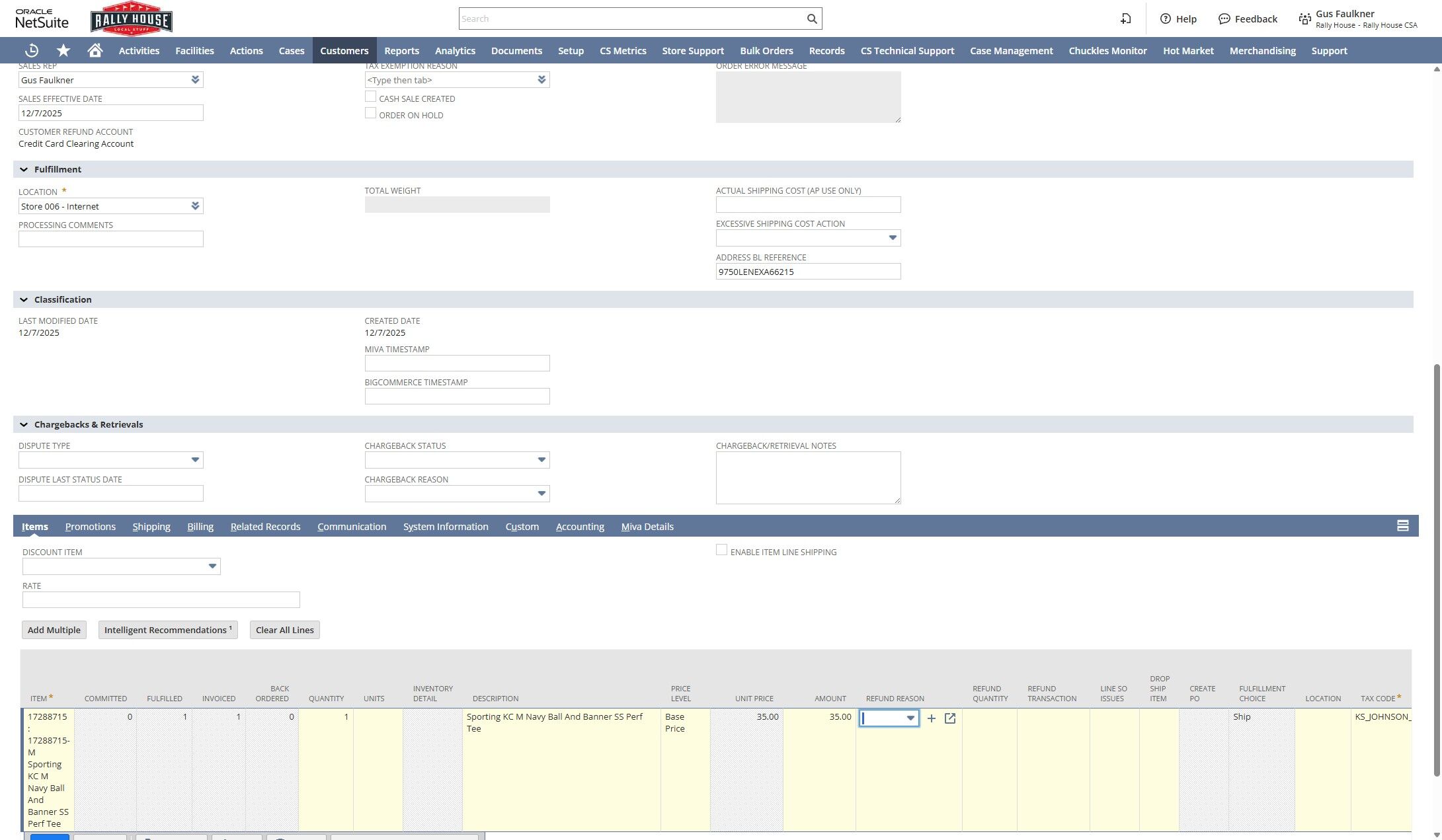The width and height of the screenshot is (1442, 840).
Task: Click the Add Multiple button
Action: 54,630
